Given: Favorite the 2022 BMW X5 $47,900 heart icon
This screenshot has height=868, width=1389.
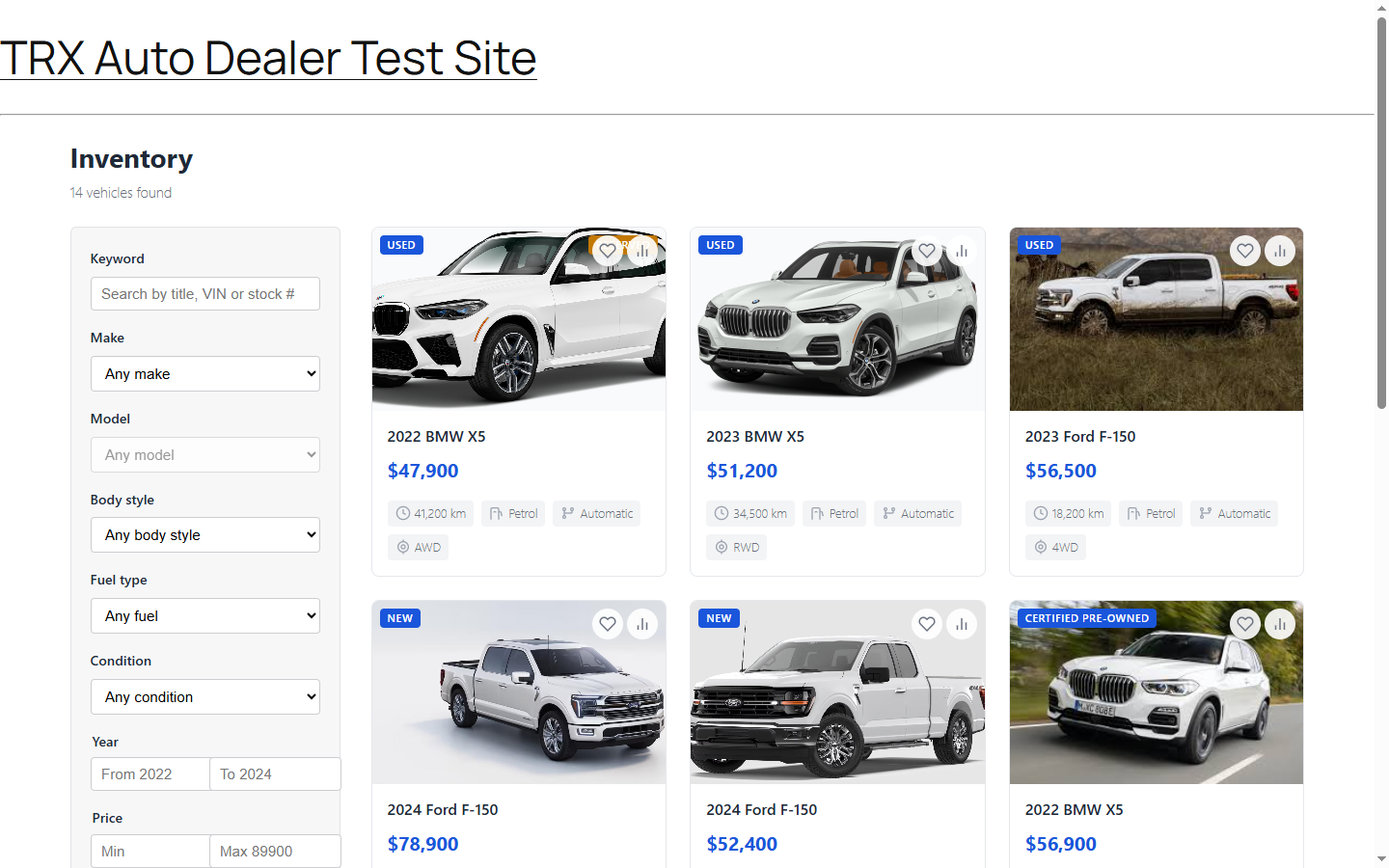Looking at the screenshot, I should [x=608, y=251].
